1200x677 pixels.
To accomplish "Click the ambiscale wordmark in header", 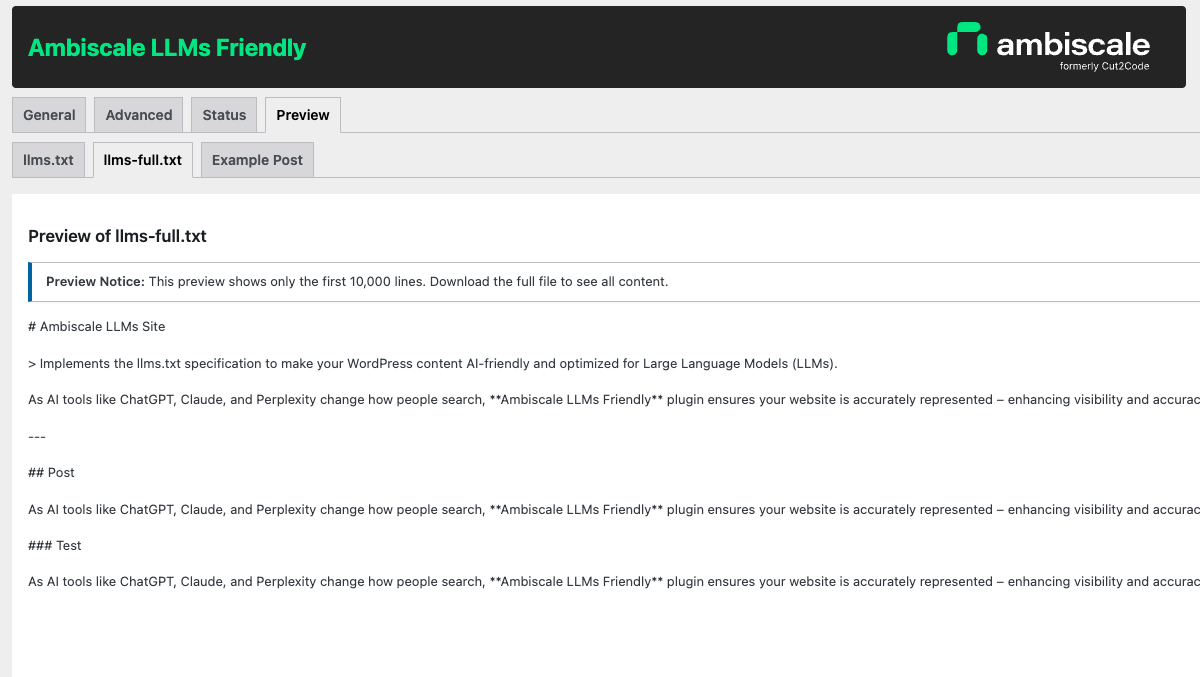I will tap(1073, 44).
